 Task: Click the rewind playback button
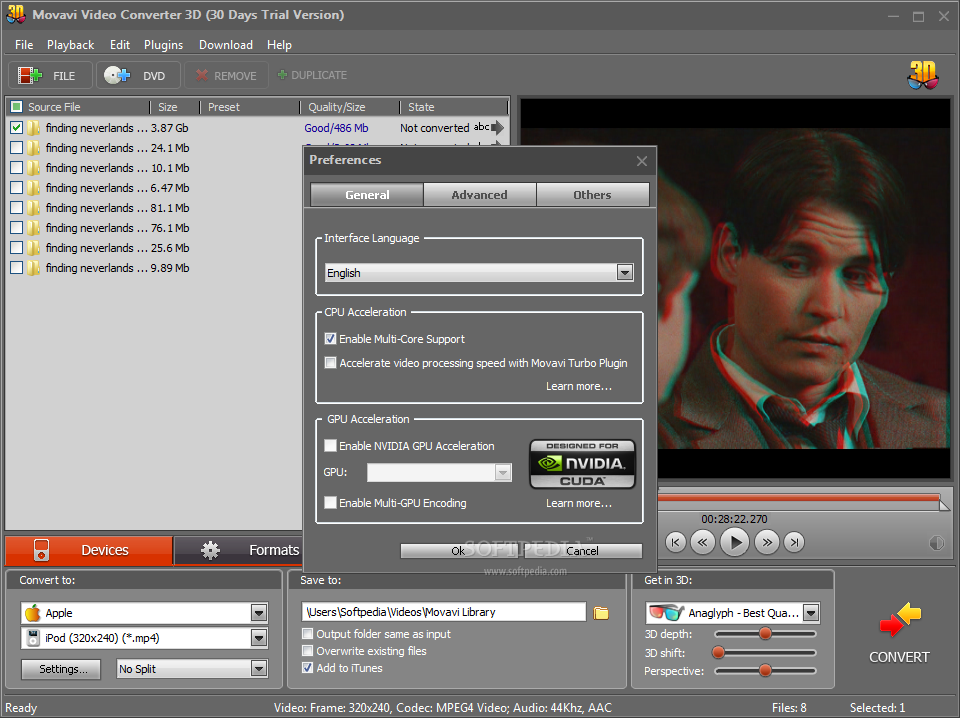pyautogui.click(x=703, y=542)
